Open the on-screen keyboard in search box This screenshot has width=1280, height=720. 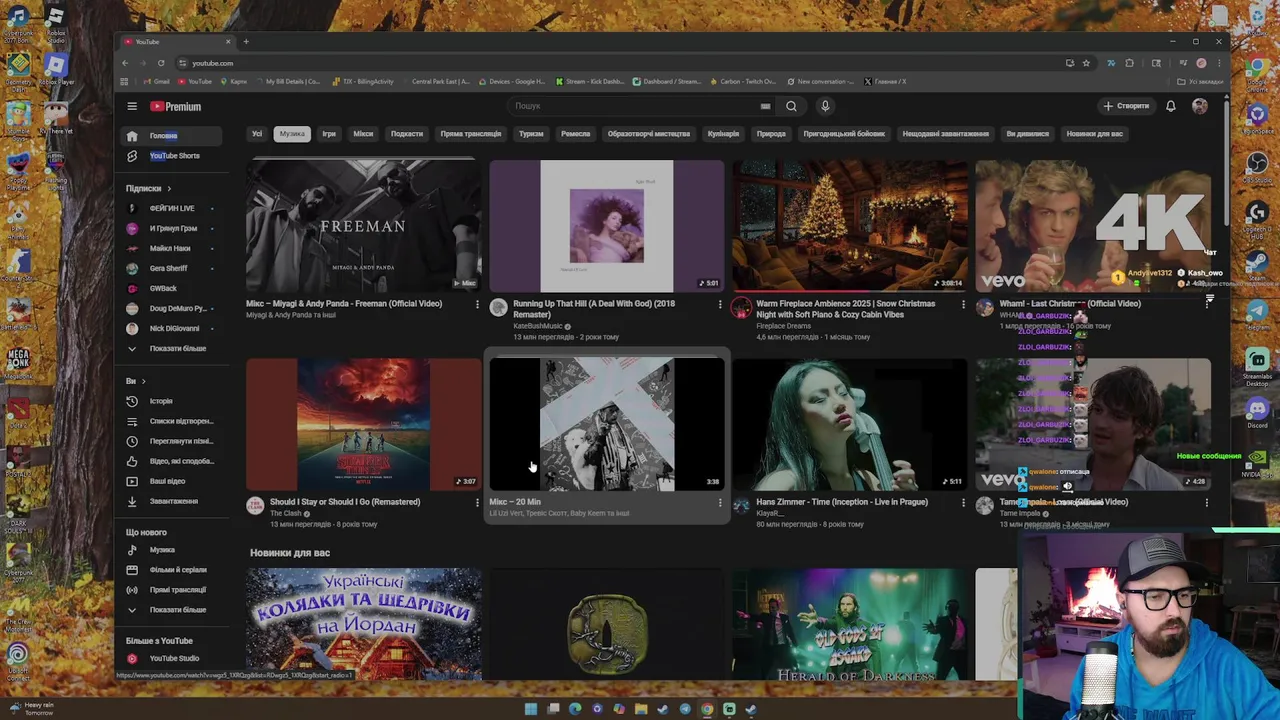pyautogui.click(x=765, y=106)
